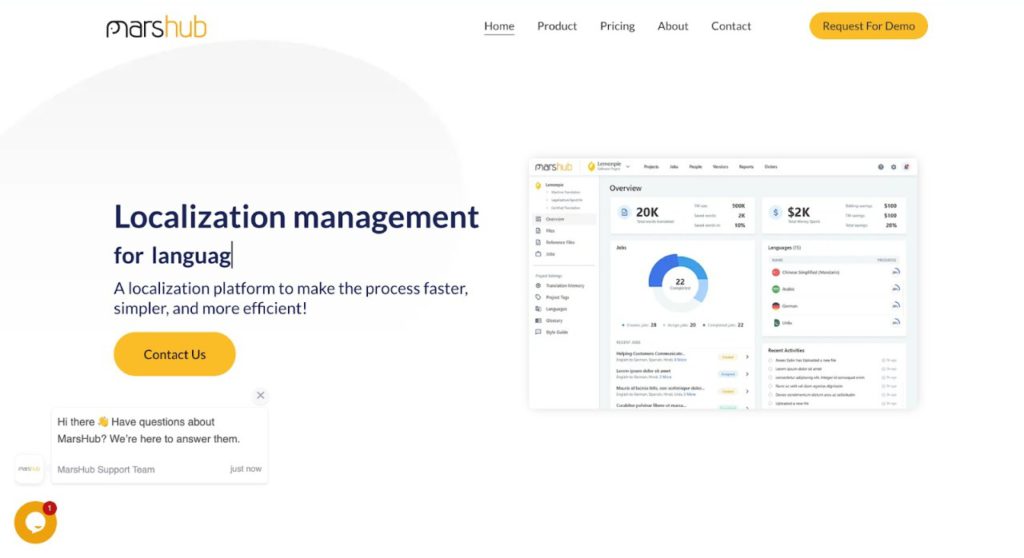Dismiss the MarsHub support chat popup
Viewport: 1024px width, 558px height.
coord(261,395)
